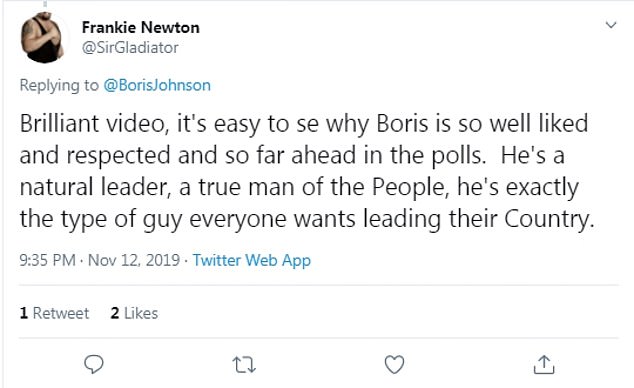634x388 pixels.
Task: Like the tweet with the heart icon
Action: pyautogui.click(x=394, y=365)
